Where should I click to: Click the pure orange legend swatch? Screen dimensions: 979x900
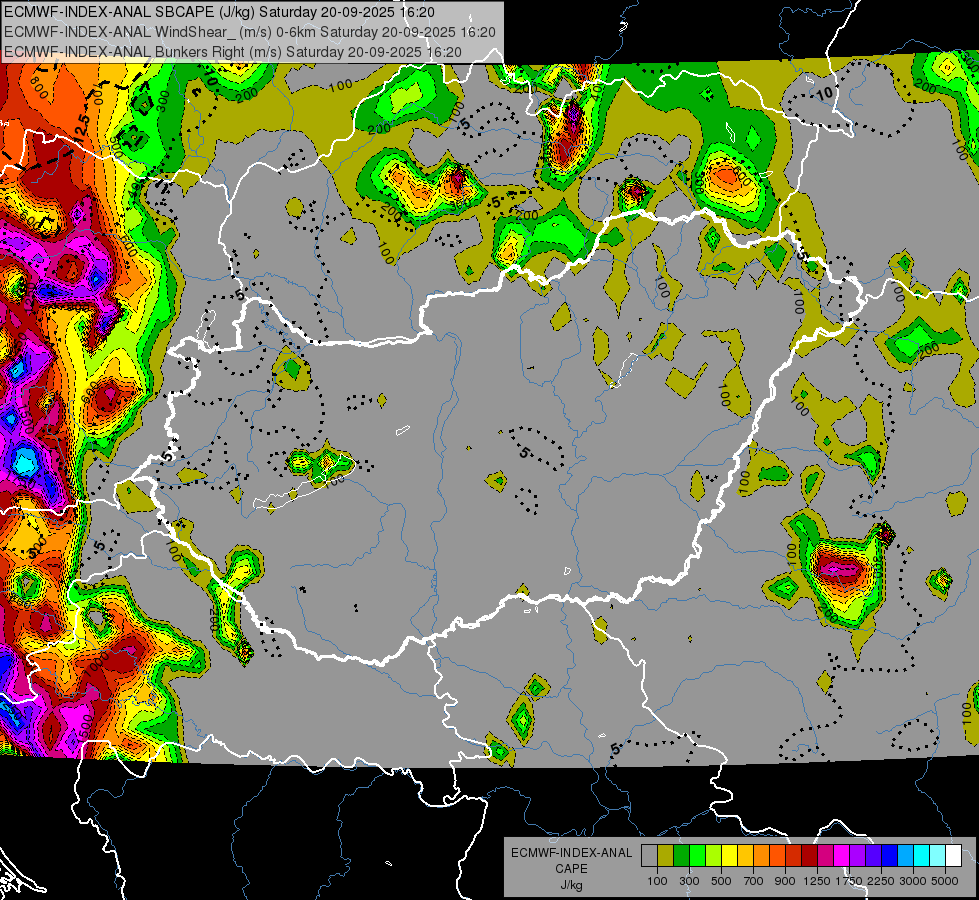coord(761,855)
